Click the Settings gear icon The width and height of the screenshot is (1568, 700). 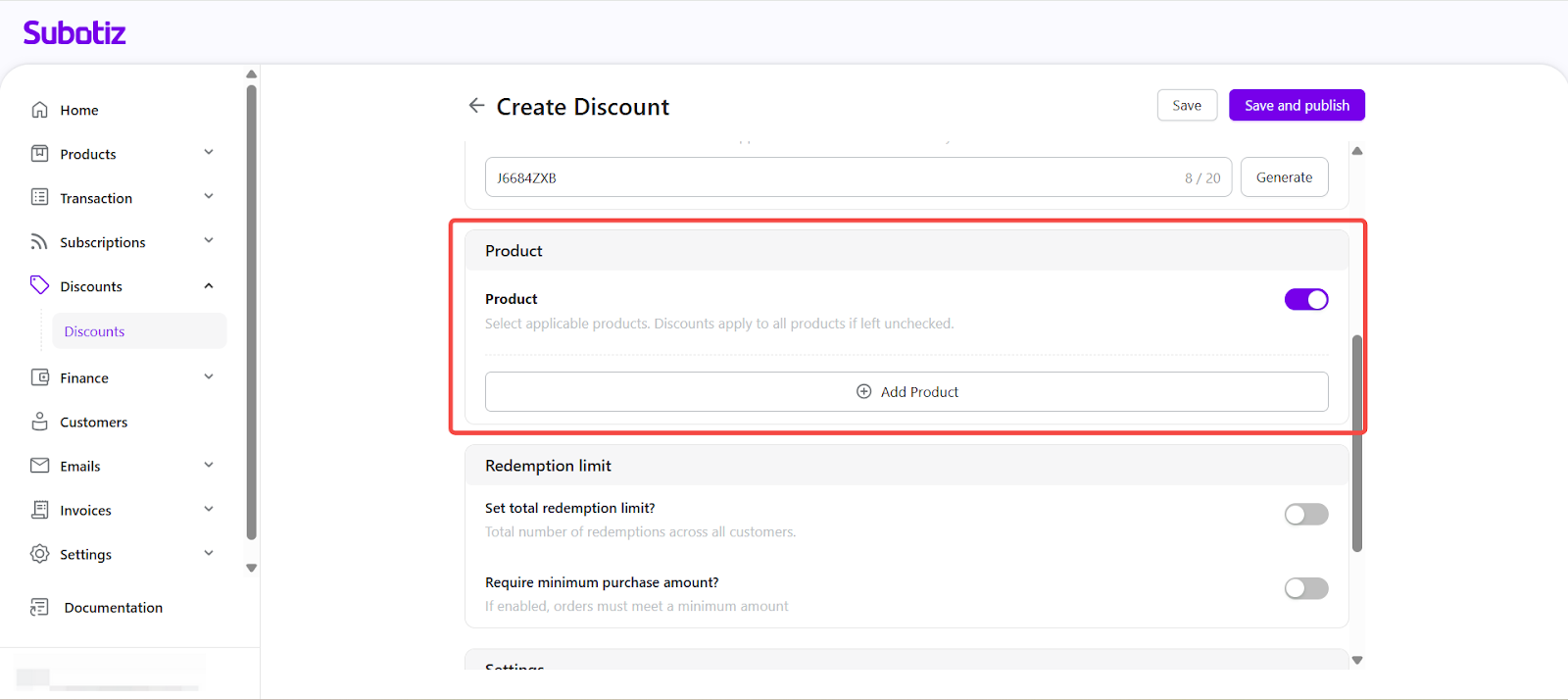coord(39,554)
